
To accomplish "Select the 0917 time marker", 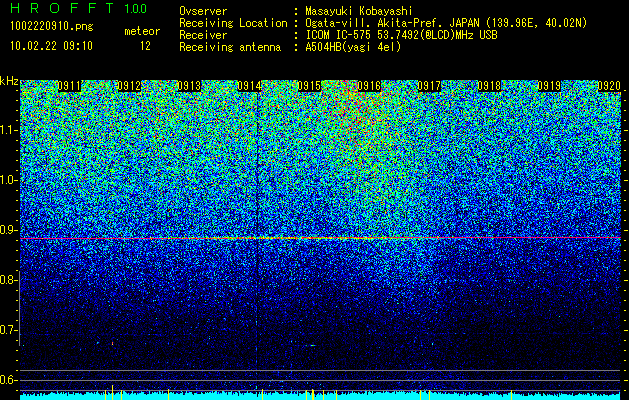I will [429, 86].
